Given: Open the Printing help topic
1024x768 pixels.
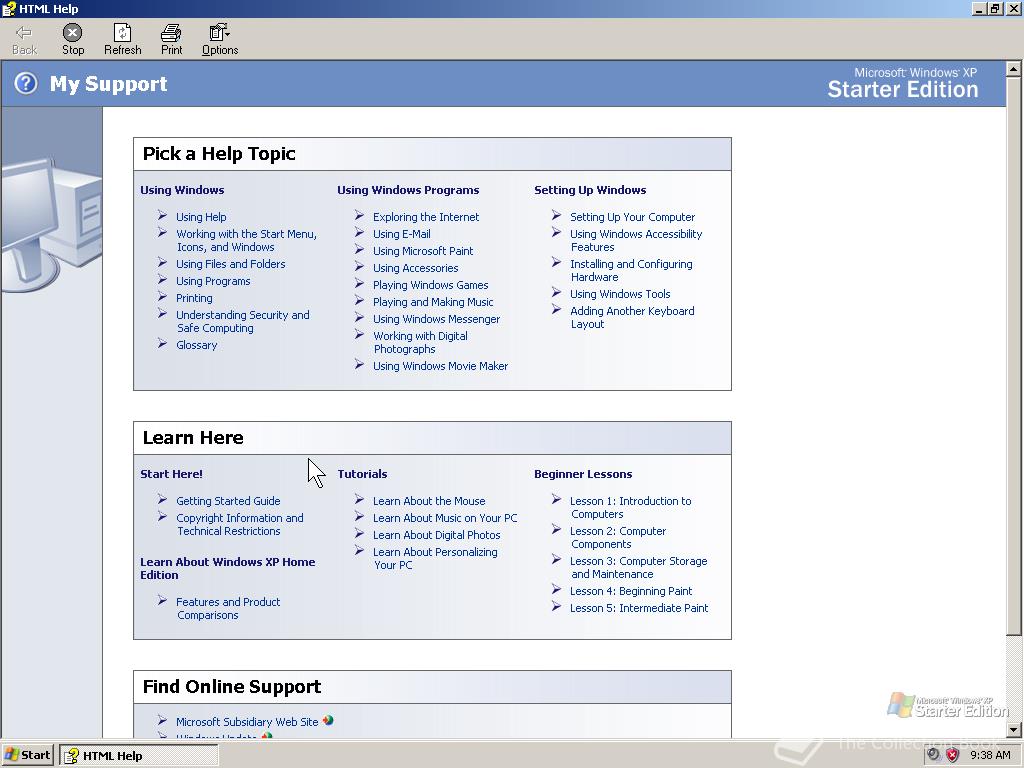Looking at the screenshot, I should click(194, 298).
